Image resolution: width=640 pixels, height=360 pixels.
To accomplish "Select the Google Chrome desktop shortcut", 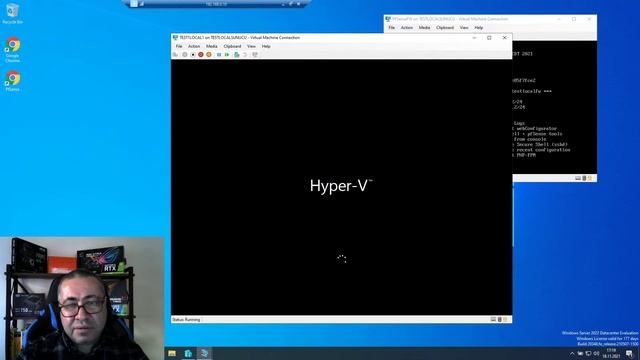I will point(12,50).
